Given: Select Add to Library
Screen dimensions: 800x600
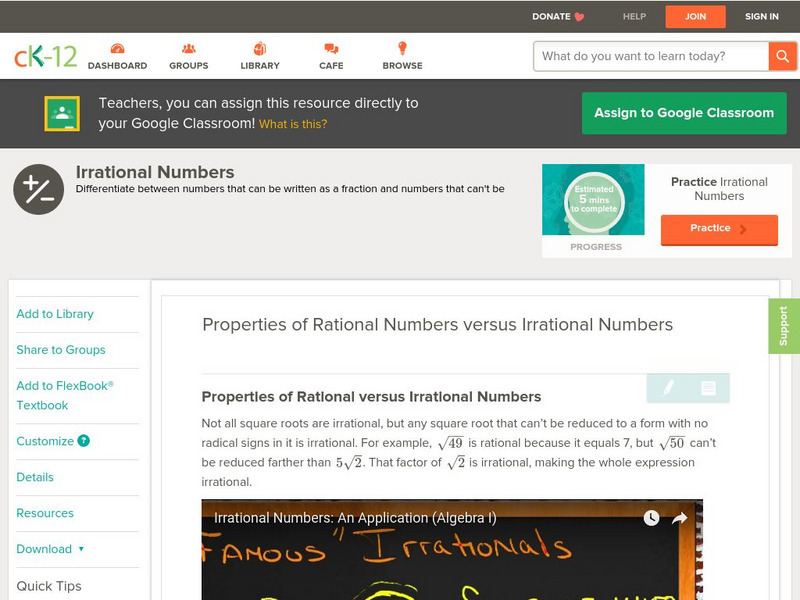Looking at the screenshot, I should click(x=55, y=314).
